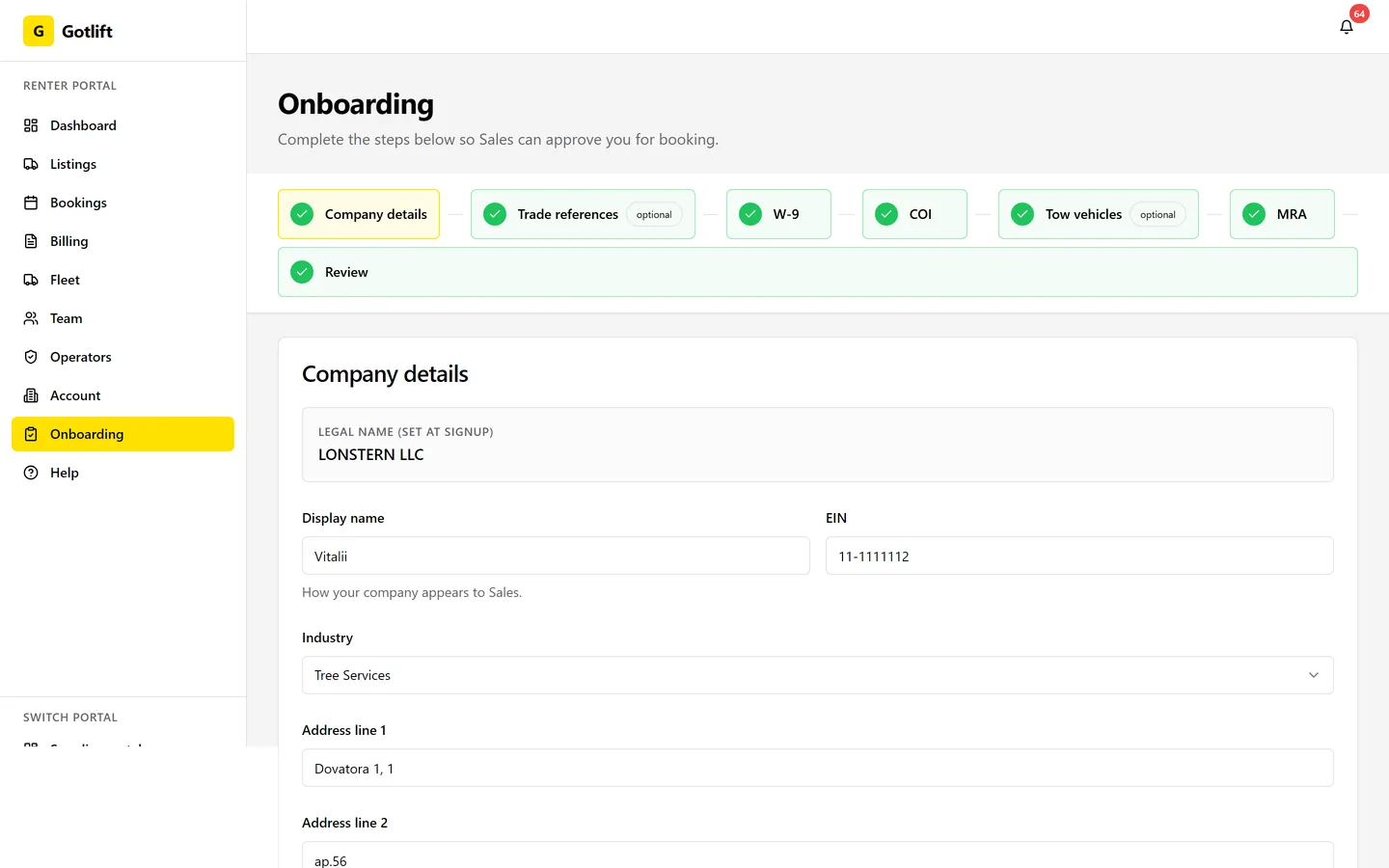Click the Gotlift logo icon

pos(39,31)
